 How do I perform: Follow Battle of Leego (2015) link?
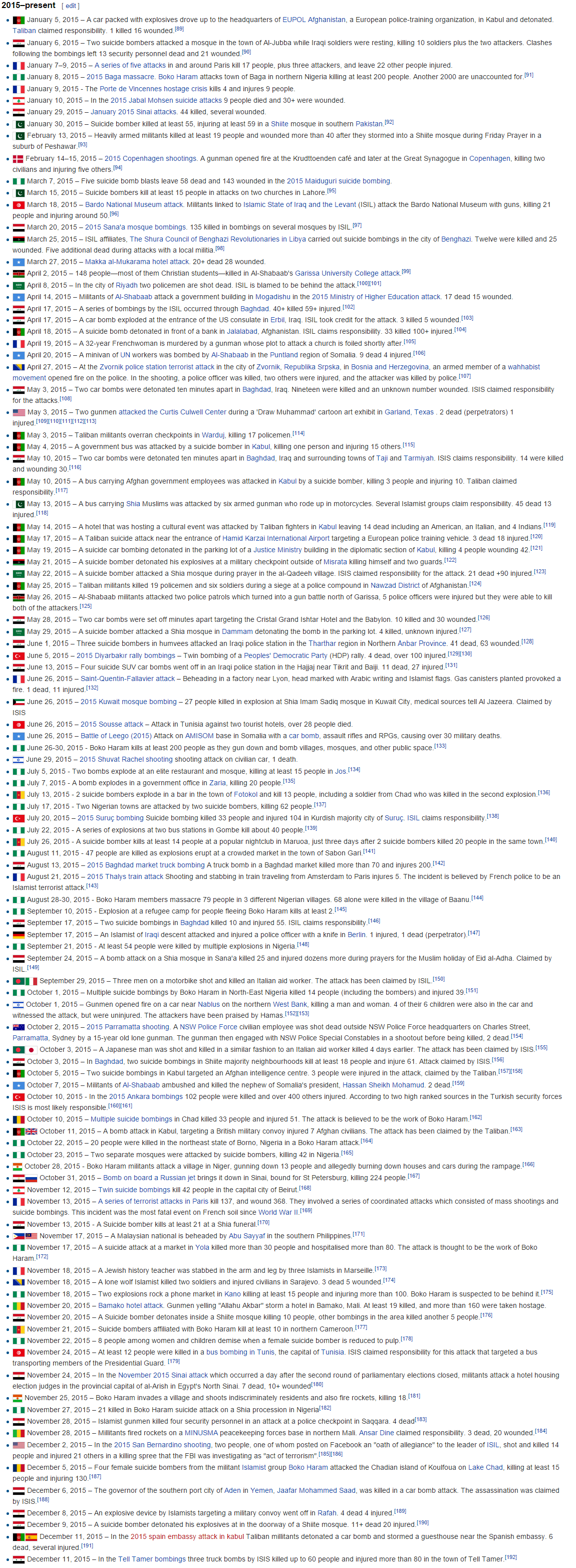116,737
